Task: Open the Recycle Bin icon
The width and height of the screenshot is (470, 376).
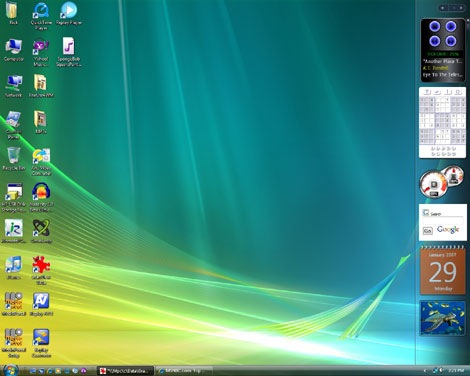Action: [14, 156]
